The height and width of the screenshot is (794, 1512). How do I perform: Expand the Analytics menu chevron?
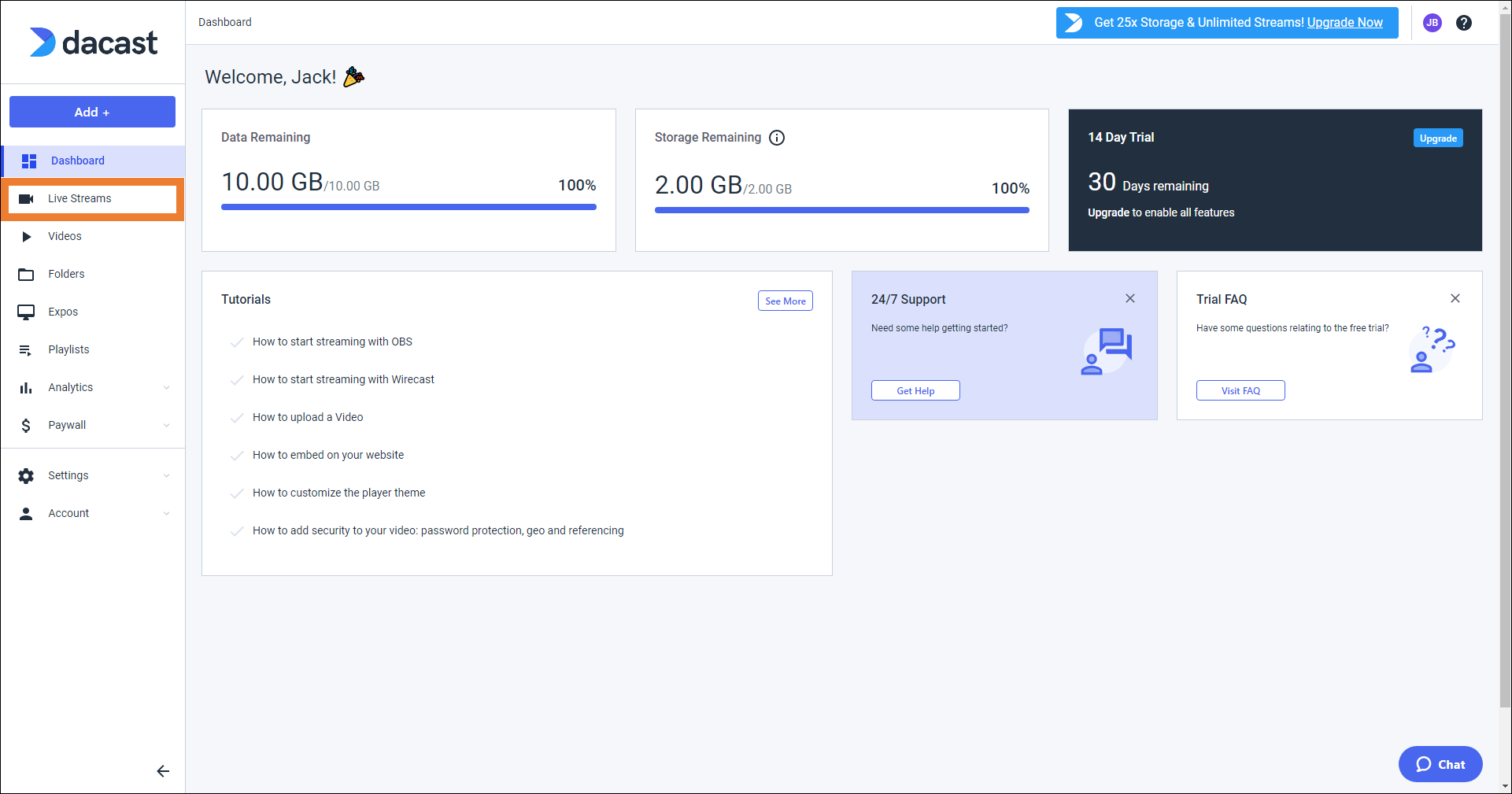coord(166,388)
